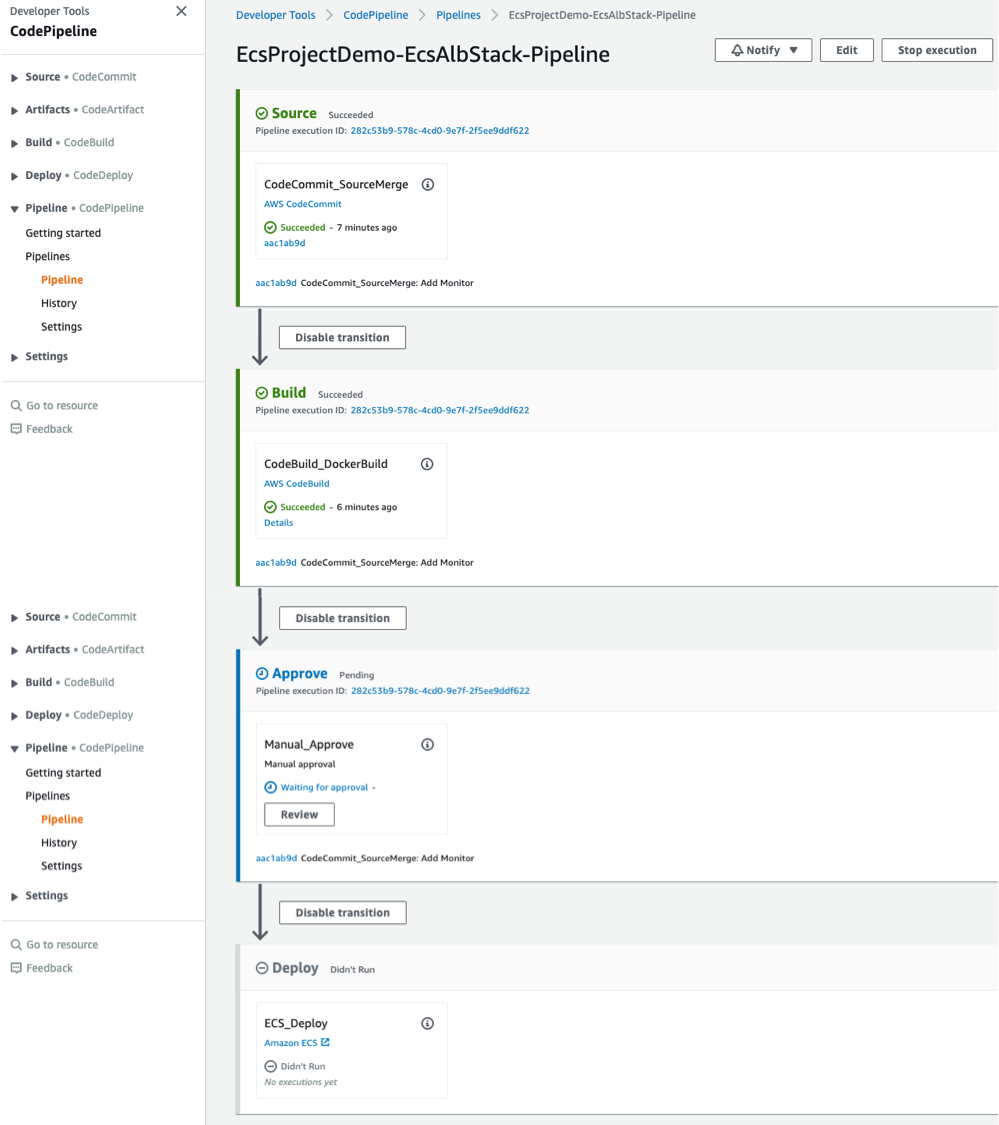
Task: Click the upper Go to resource field
Action: [x=55, y=405]
